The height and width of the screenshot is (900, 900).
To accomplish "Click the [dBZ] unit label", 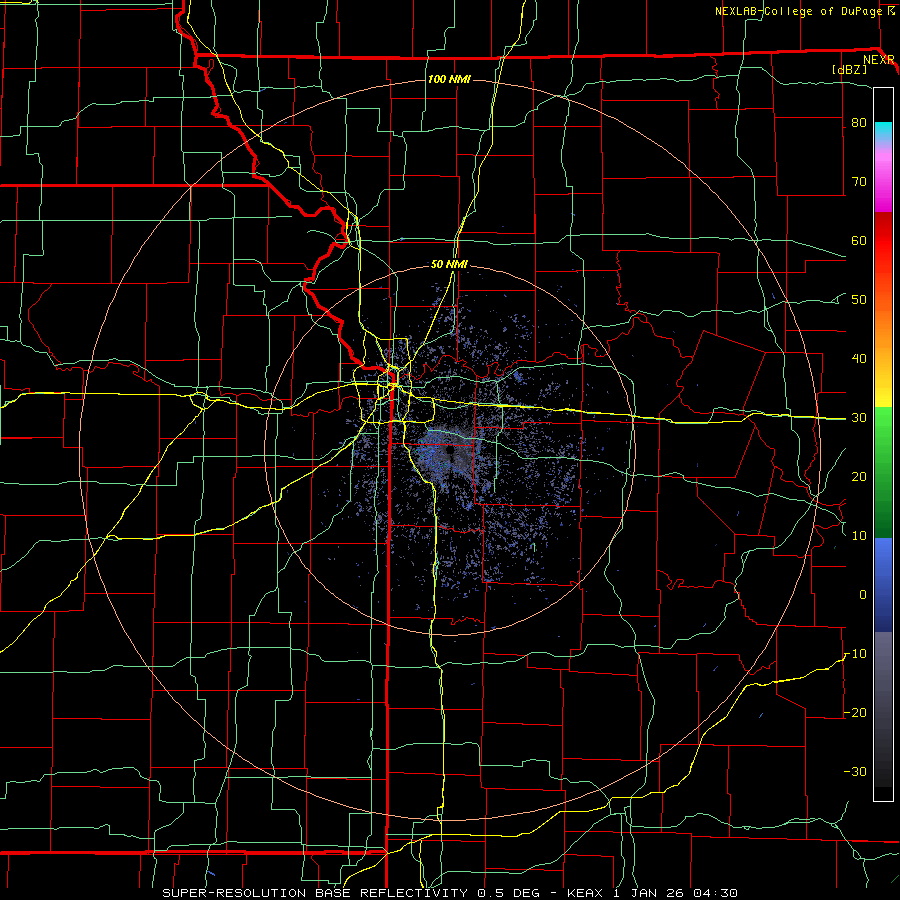I will [849, 69].
